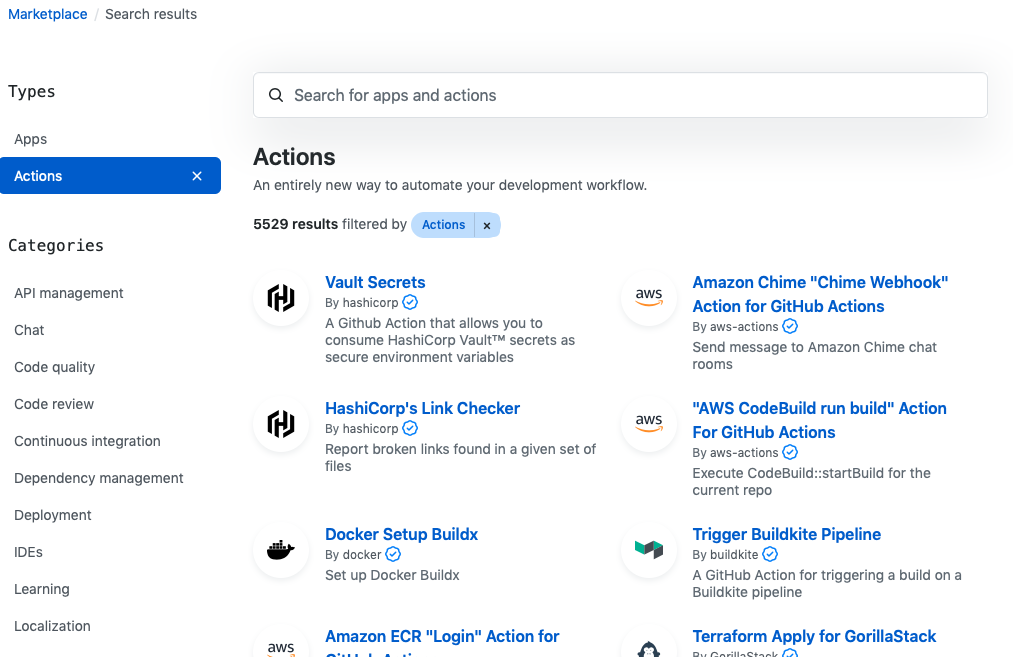Image resolution: width=1013 pixels, height=657 pixels.
Task: Click the Buildkite logo icon
Action: [x=649, y=550]
